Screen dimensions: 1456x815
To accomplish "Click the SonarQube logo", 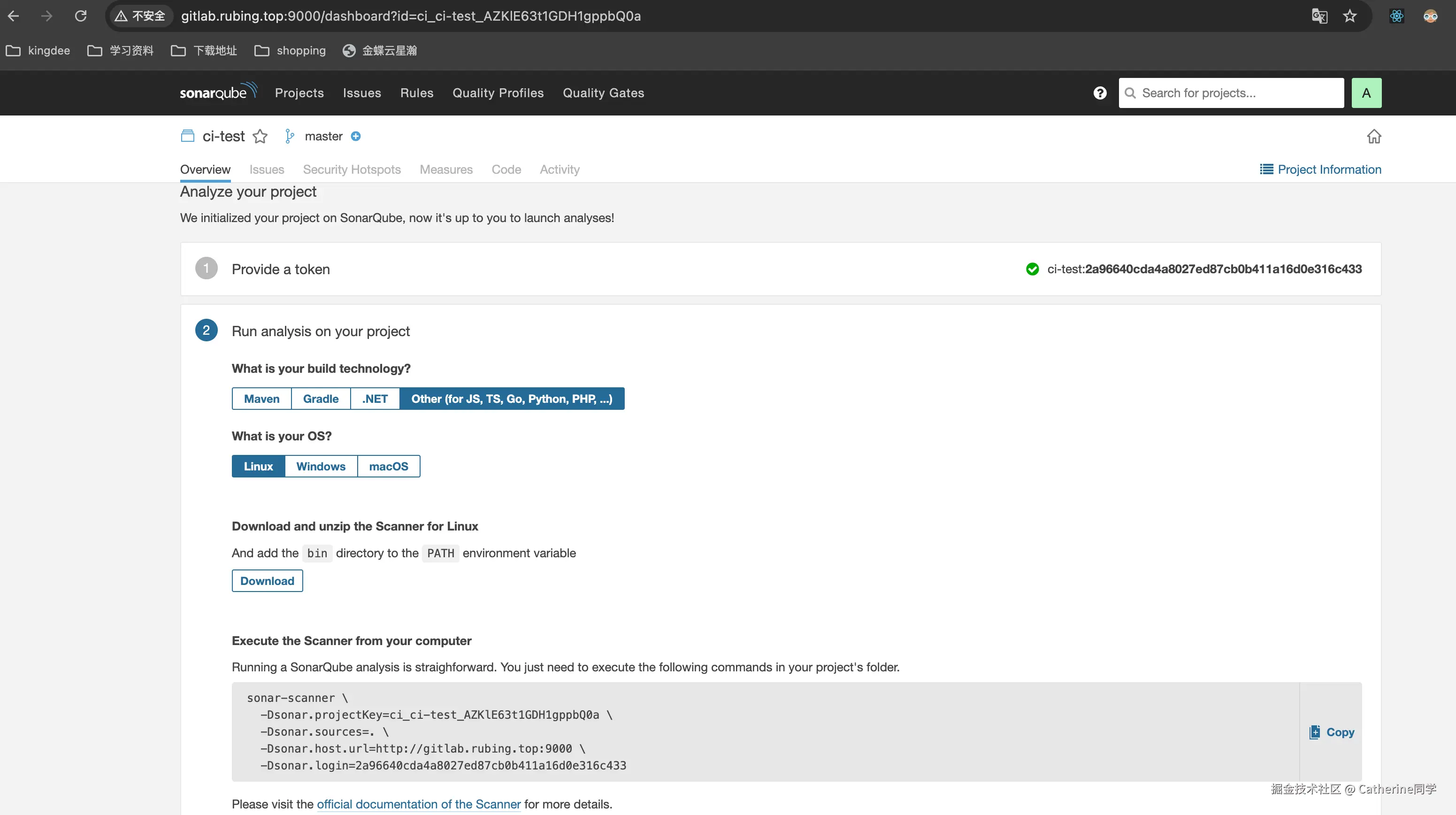I will 218,92.
